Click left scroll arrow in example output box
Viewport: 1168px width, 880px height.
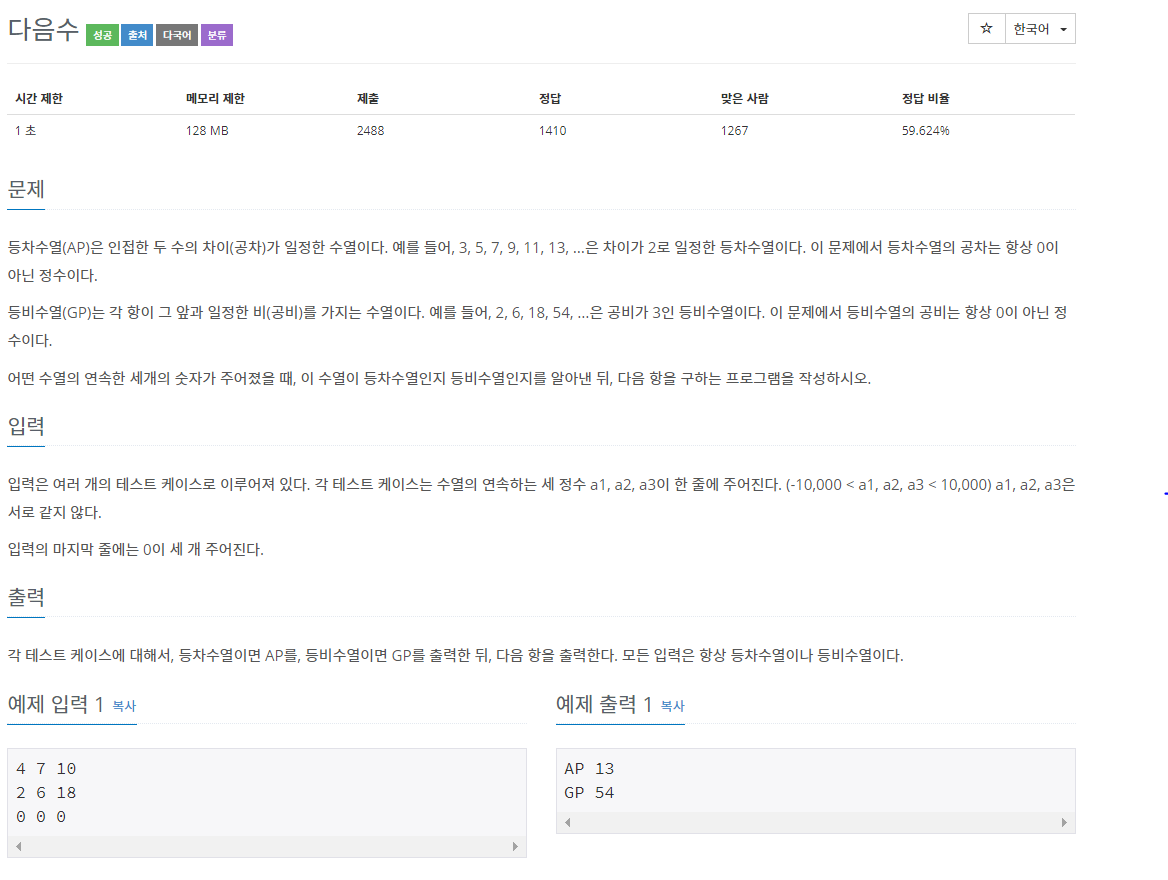click(568, 822)
